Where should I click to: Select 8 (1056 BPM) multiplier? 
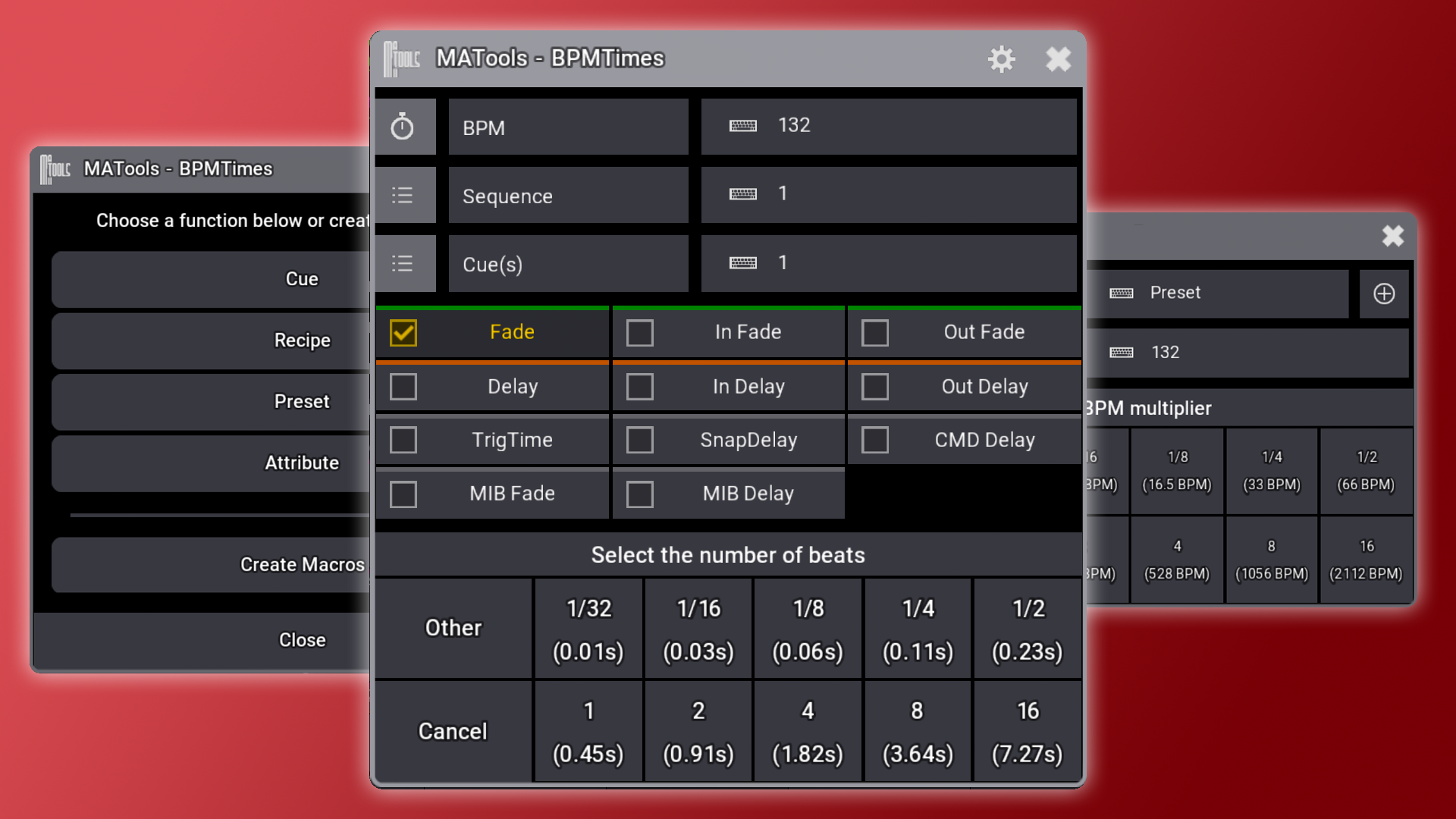click(x=1272, y=560)
